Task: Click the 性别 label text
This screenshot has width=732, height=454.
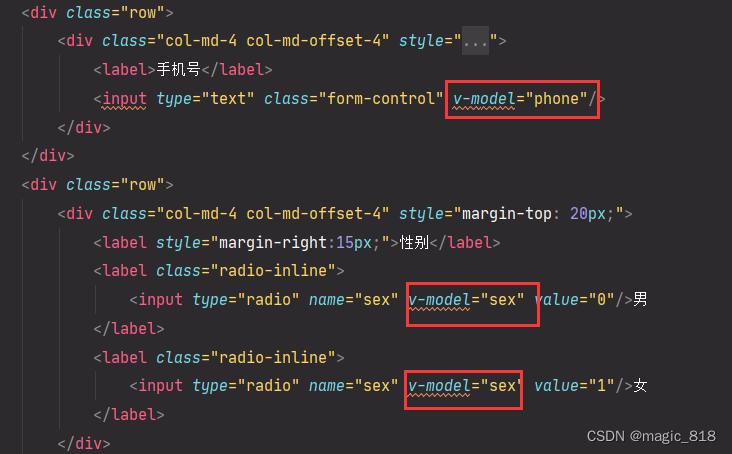Action: tap(414, 243)
